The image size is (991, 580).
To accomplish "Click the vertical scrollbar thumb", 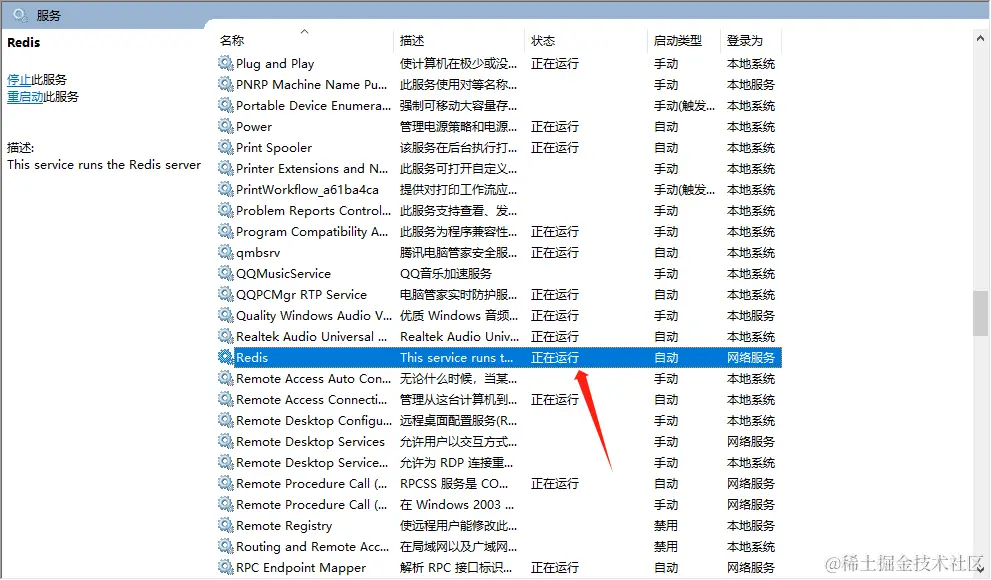I will click(x=980, y=313).
